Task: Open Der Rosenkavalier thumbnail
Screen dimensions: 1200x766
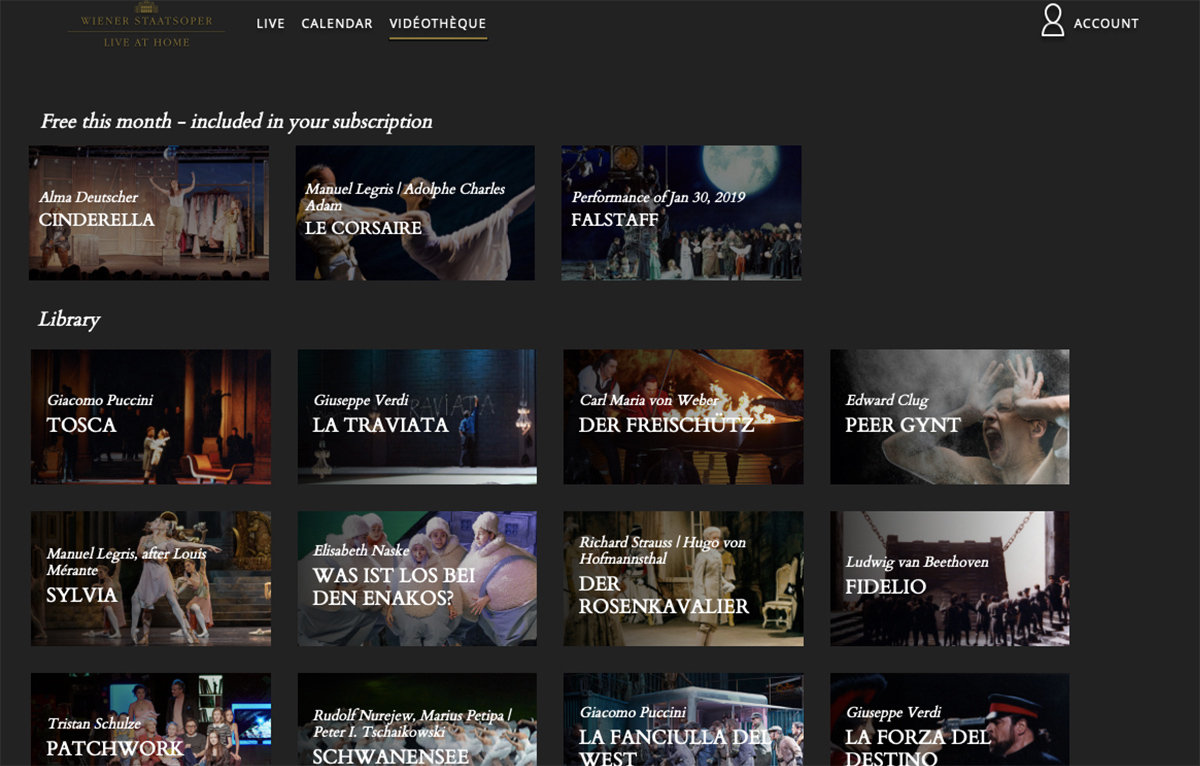Action: pos(683,579)
